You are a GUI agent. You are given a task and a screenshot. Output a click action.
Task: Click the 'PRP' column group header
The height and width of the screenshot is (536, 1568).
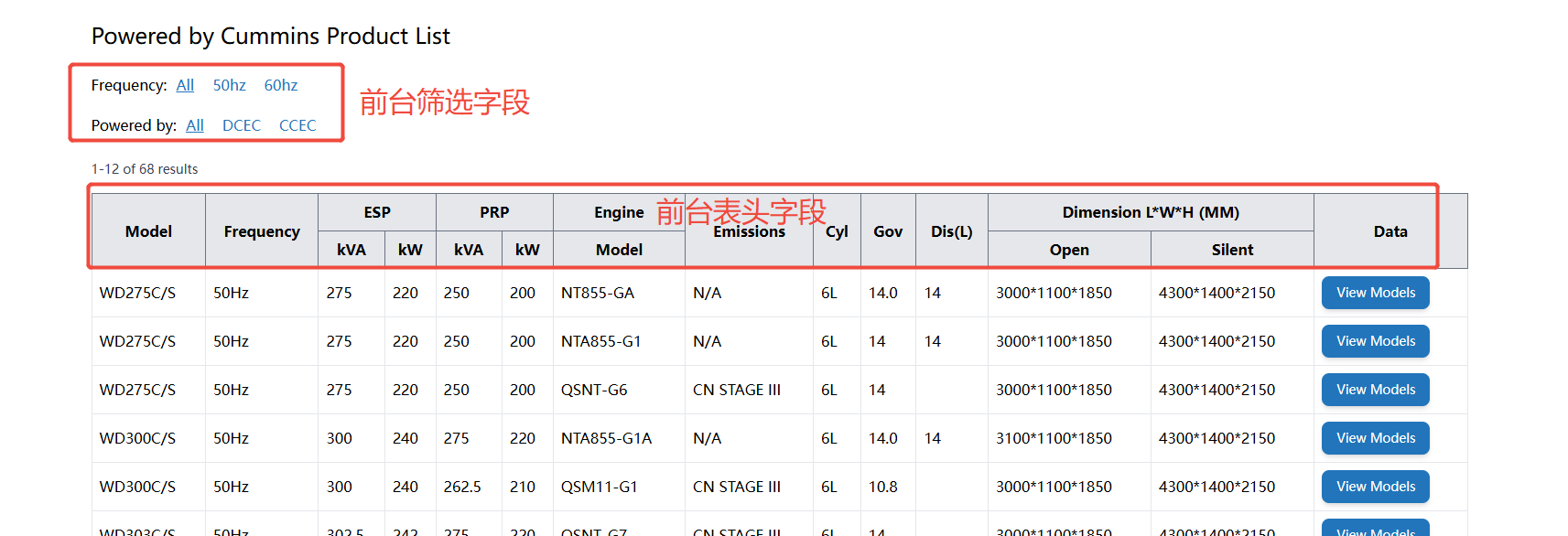(x=494, y=212)
